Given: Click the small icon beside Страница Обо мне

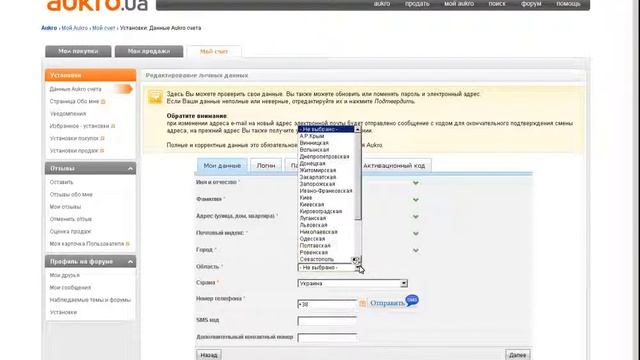Looking at the screenshot, I should (103, 102).
